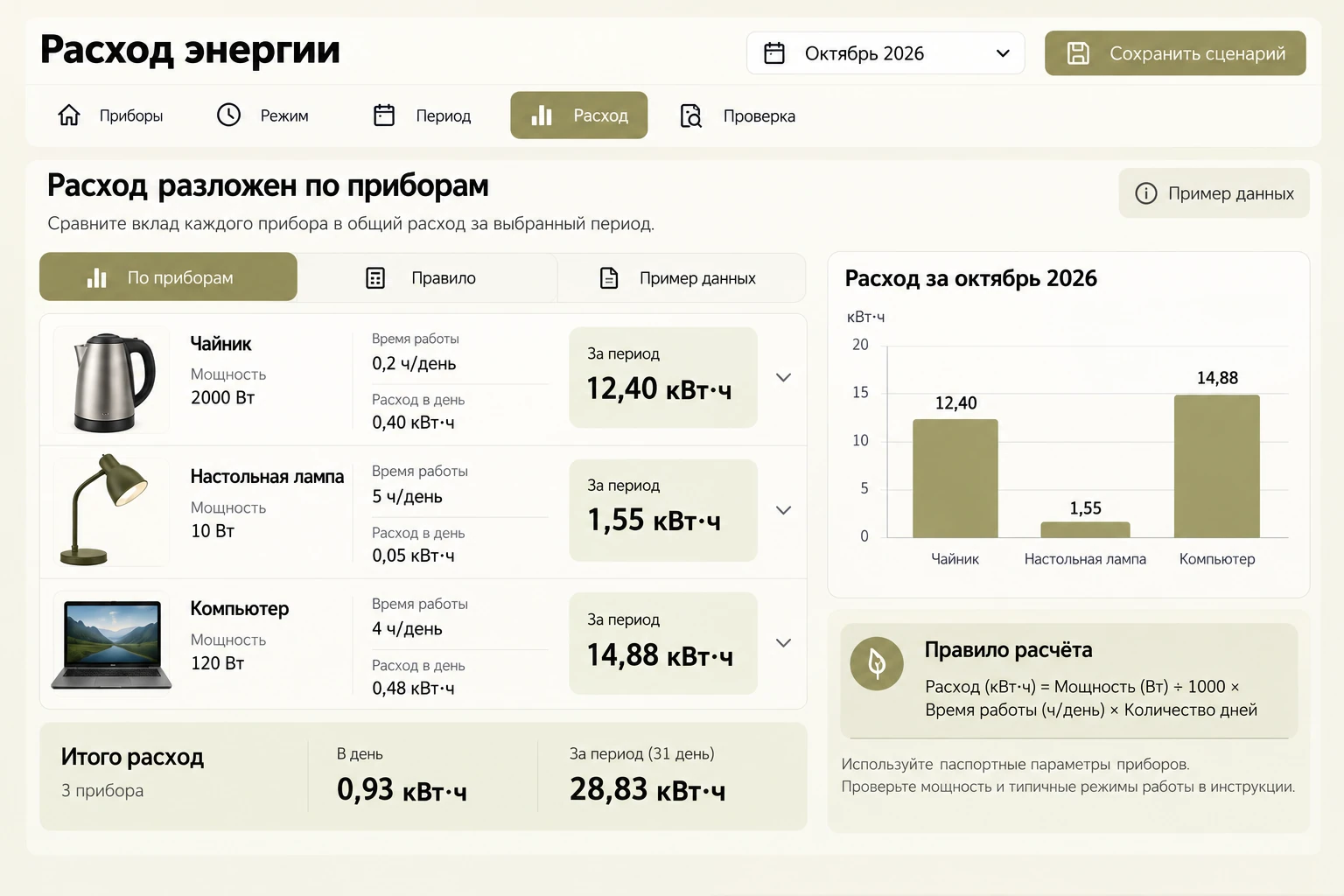Click the Компьютер bar in the chart
This screenshot has width=1344, height=896.
1217,465
